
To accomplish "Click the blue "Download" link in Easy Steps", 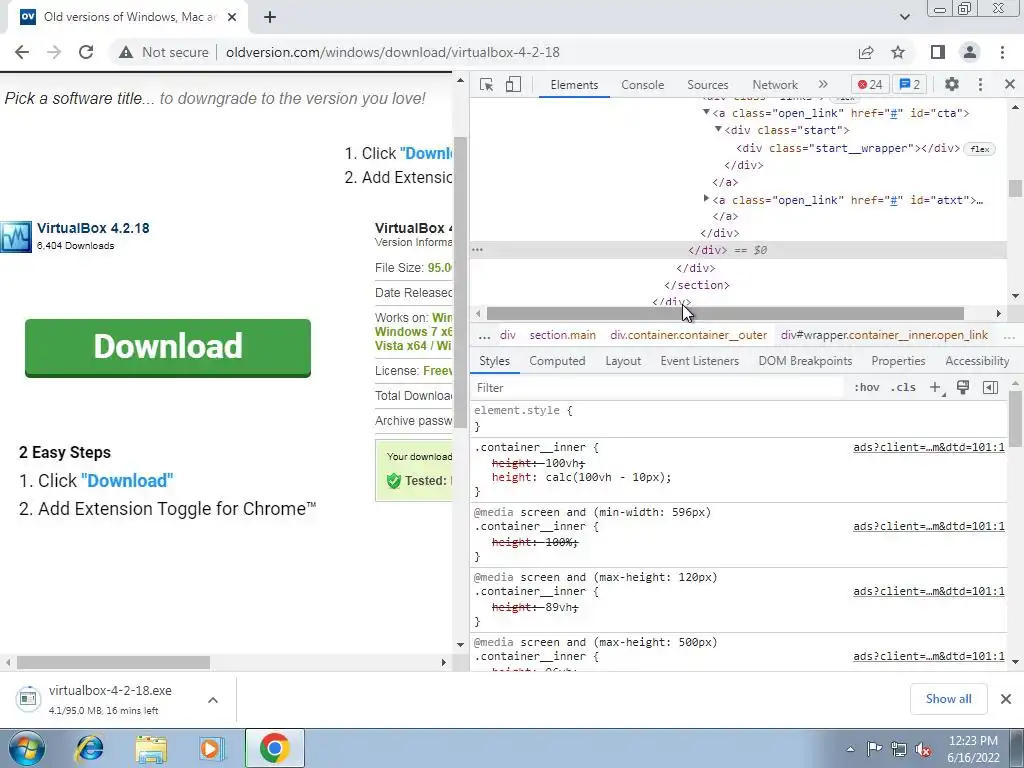I will (x=127, y=481).
